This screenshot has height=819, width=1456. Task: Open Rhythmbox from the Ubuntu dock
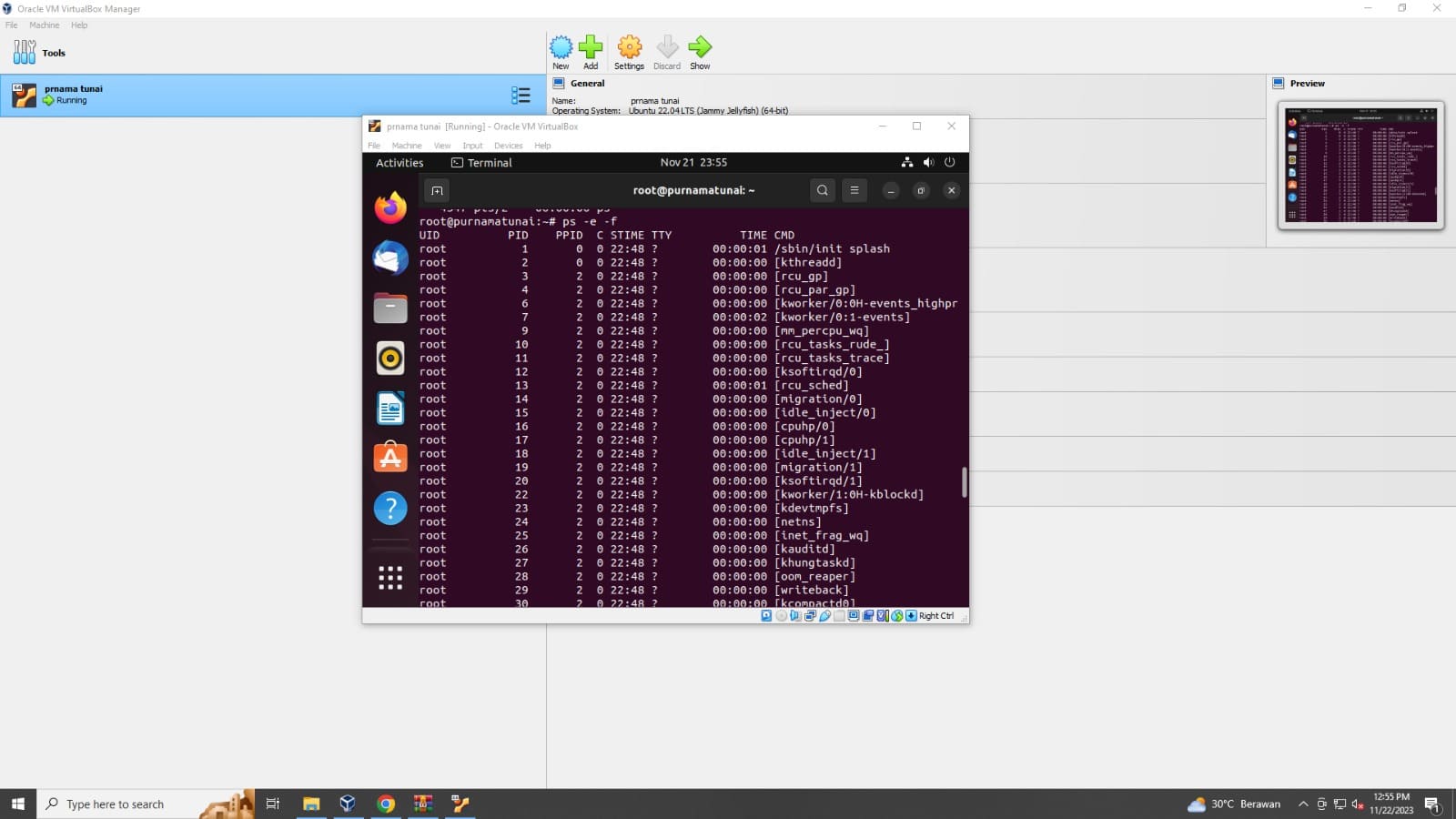(390, 359)
